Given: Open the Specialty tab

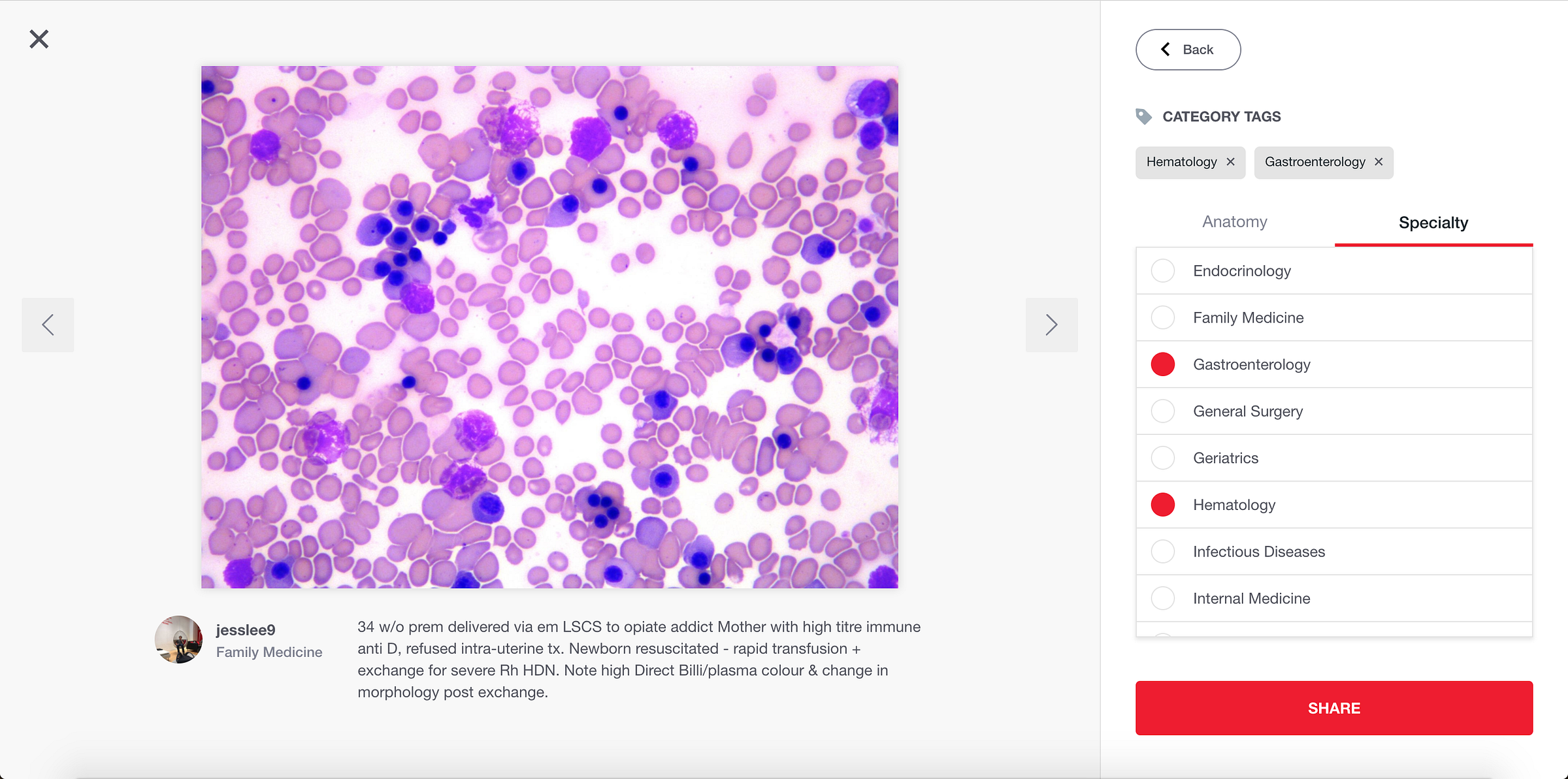Looking at the screenshot, I should coord(1433,223).
